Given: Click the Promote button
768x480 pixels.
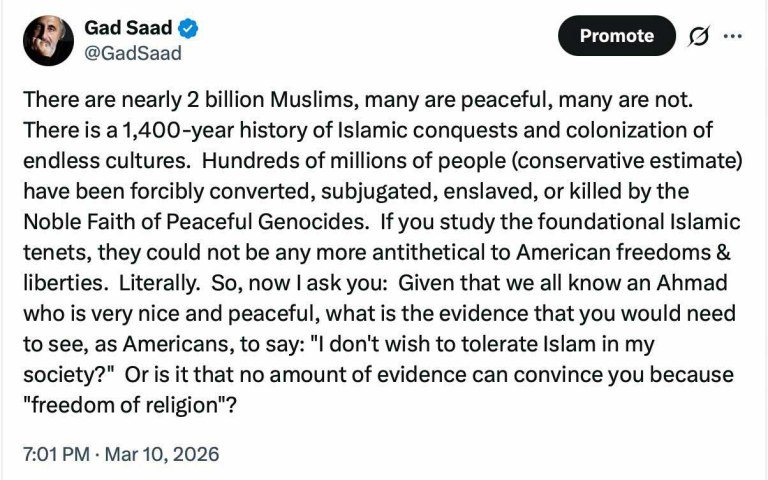Looking at the screenshot, I should 617,36.
